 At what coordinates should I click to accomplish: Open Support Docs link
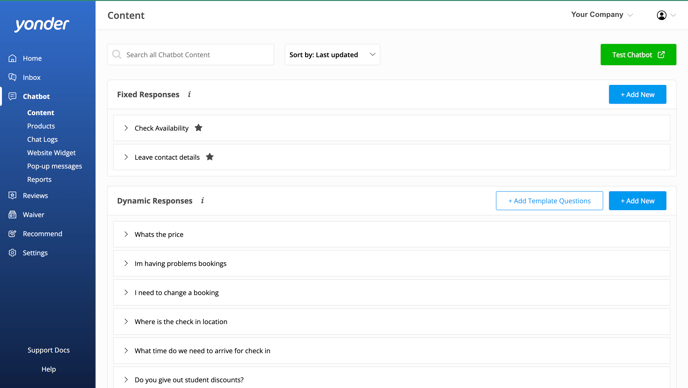pos(48,350)
